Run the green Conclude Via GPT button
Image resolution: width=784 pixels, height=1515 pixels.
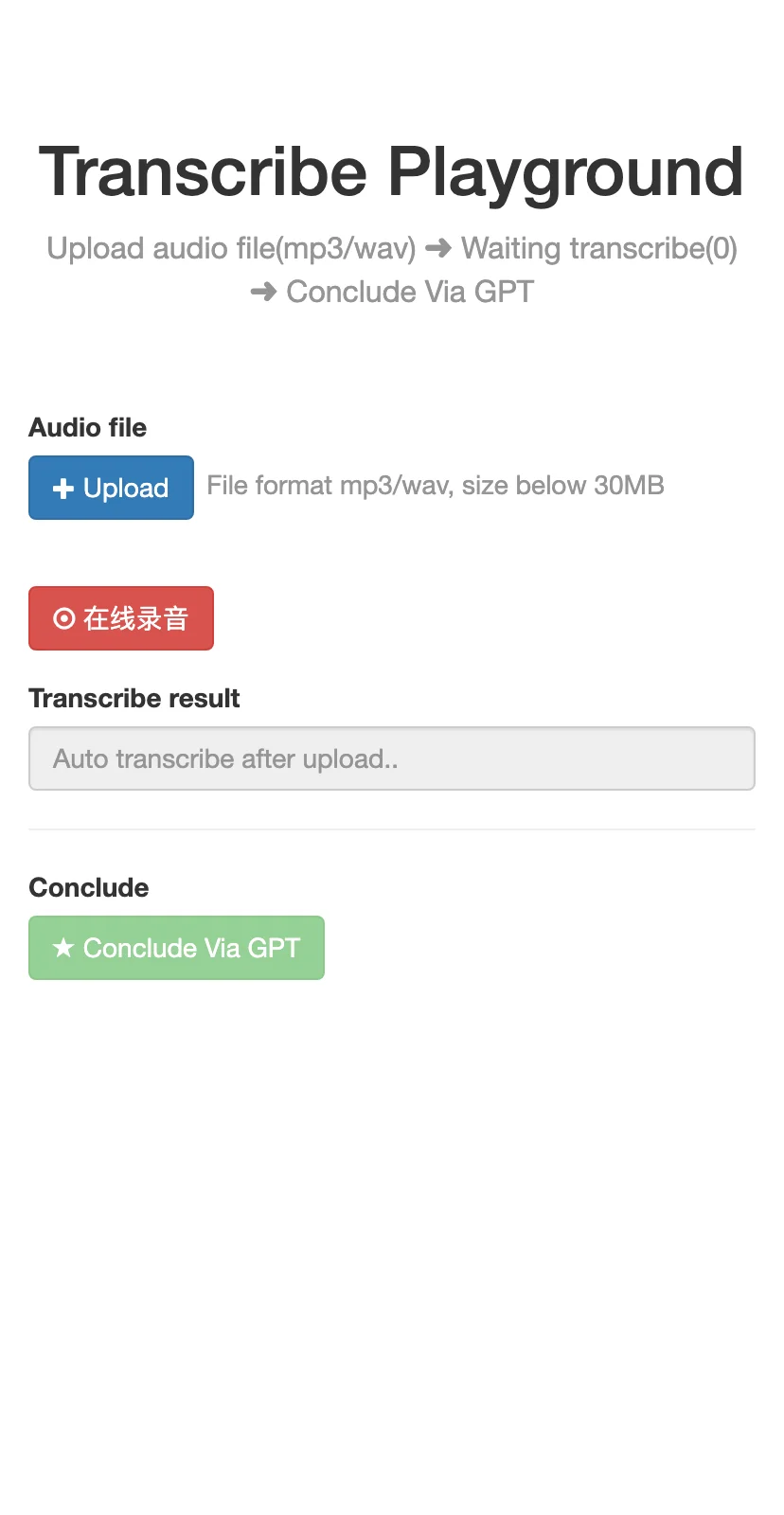(176, 948)
